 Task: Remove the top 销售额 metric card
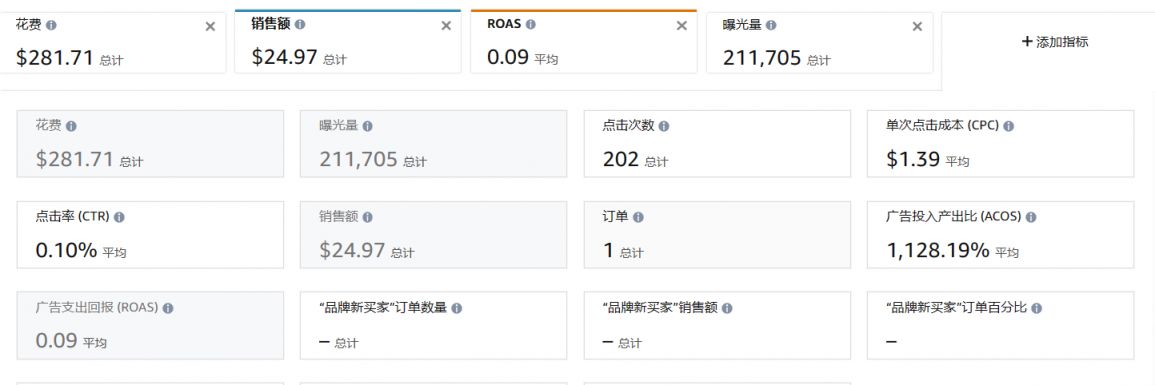pos(446,27)
